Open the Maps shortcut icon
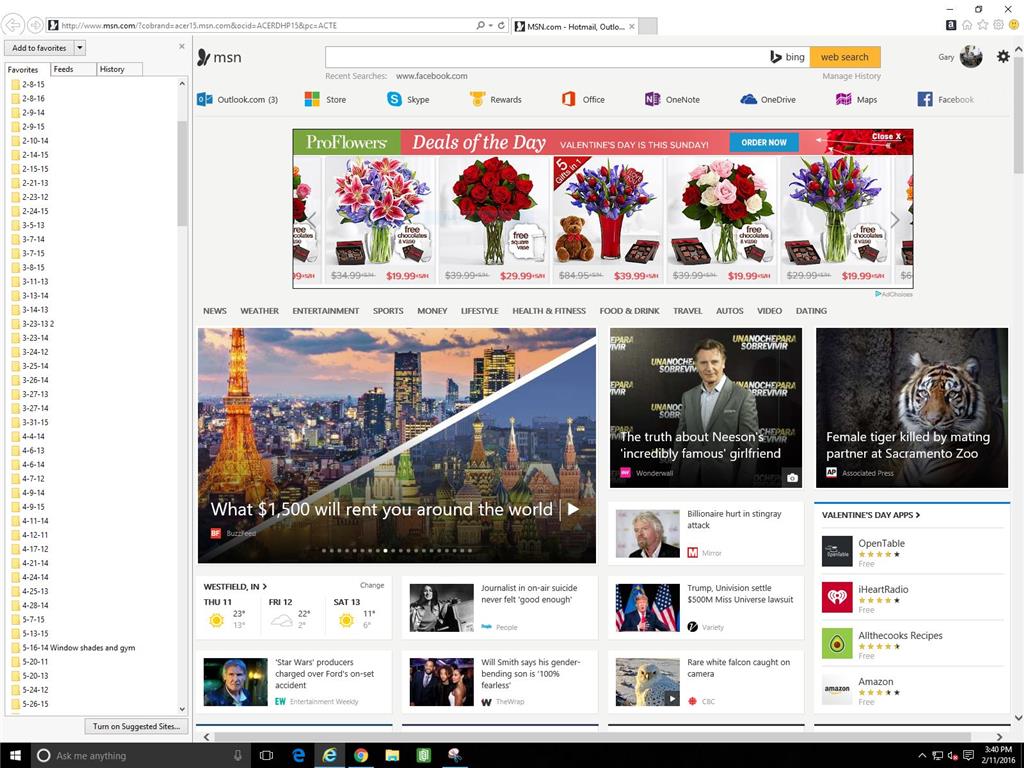This screenshot has width=1024, height=768. (843, 99)
